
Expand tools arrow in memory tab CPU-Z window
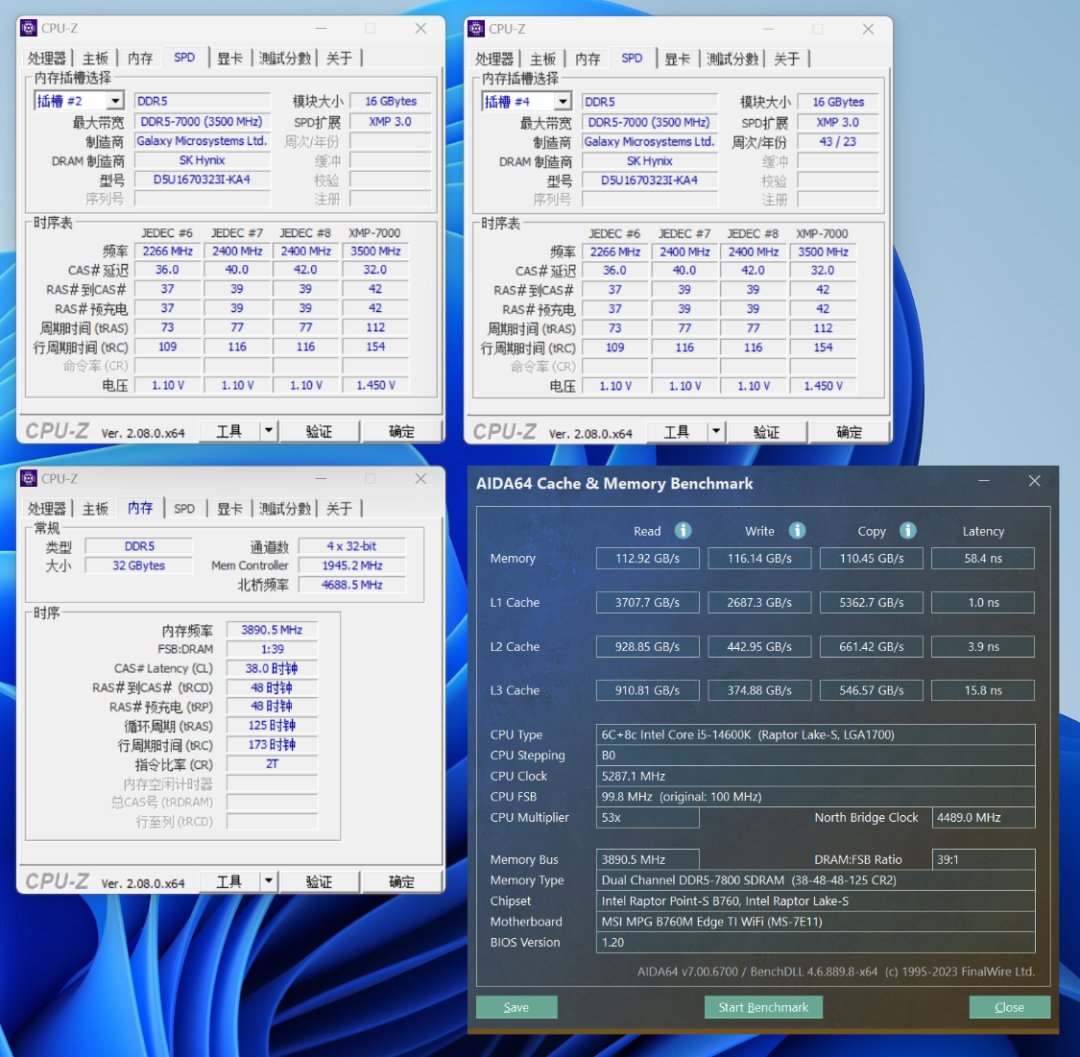click(269, 881)
